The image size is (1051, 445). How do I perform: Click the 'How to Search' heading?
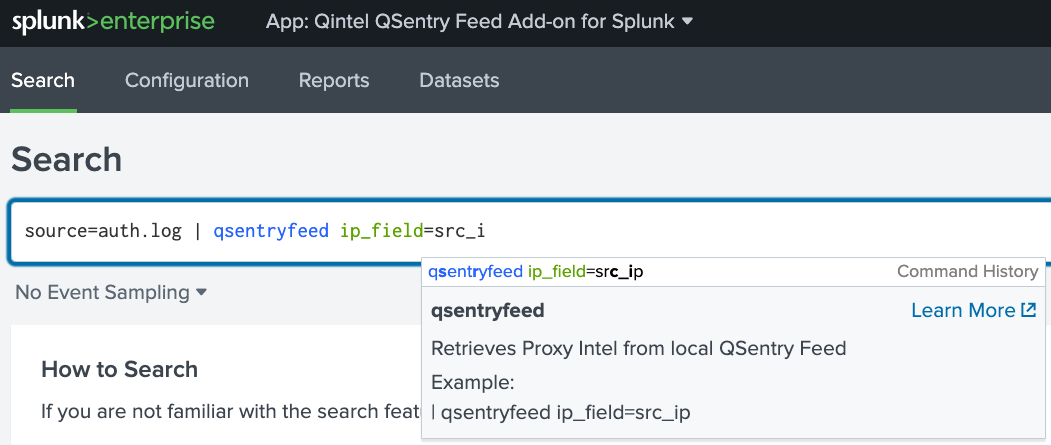pyautogui.click(x=119, y=369)
